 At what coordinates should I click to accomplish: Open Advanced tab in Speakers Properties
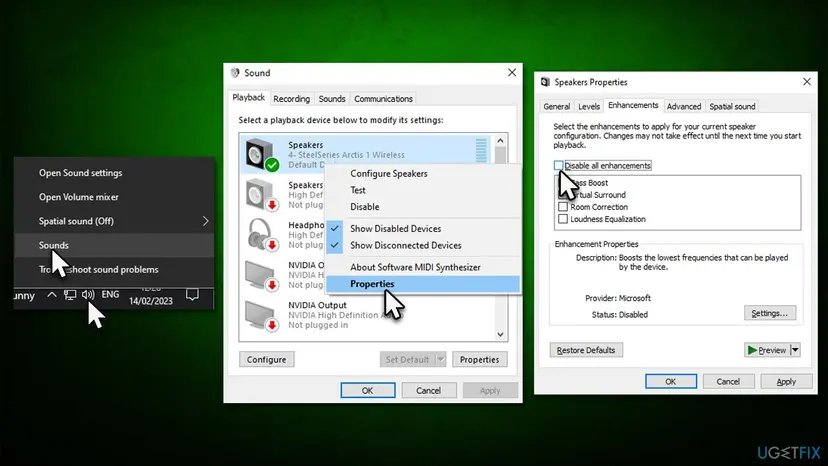[684, 106]
